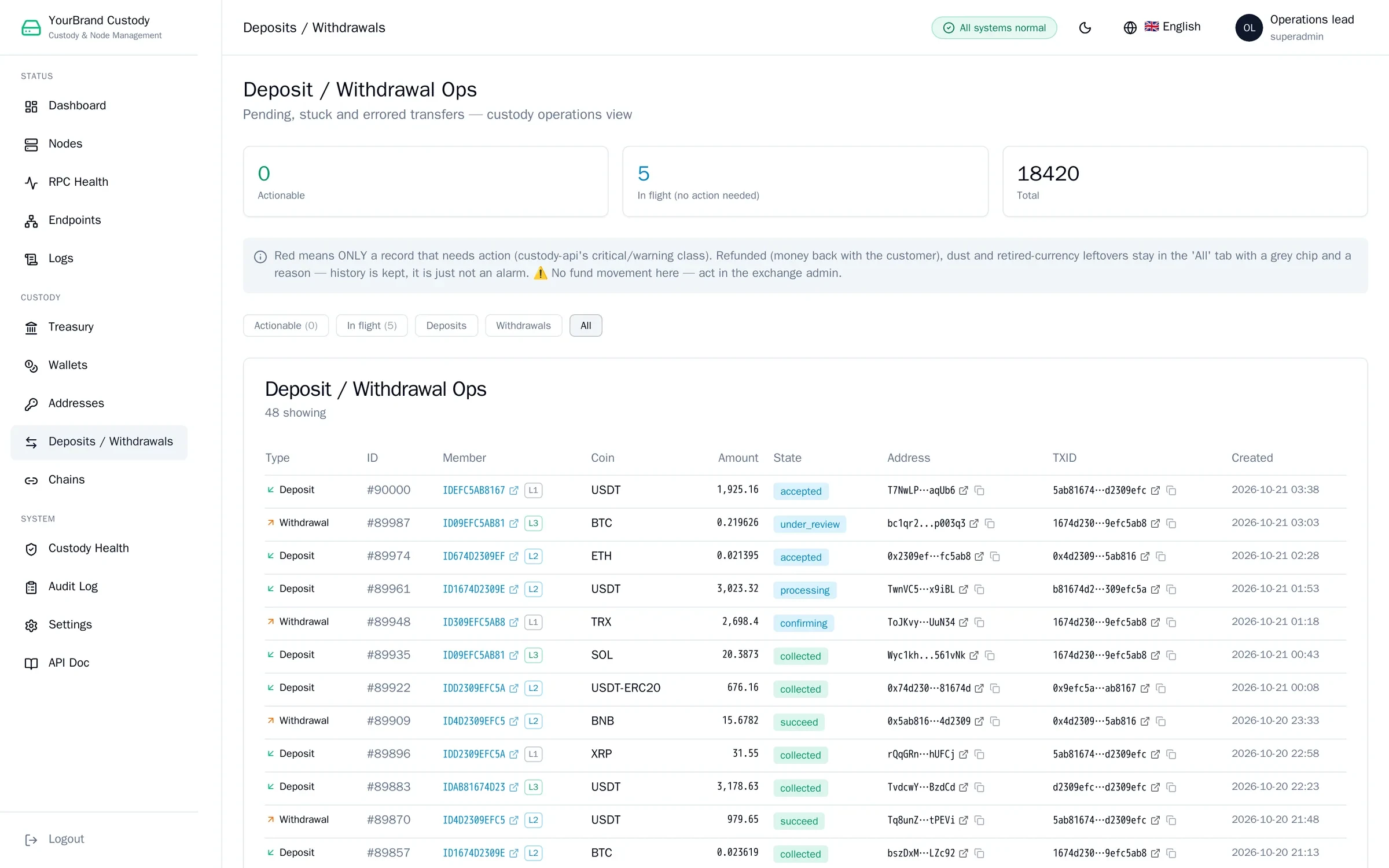Click the Settings gear icon
The height and width of the screenshot is (868, 1389).
(31, 625)
